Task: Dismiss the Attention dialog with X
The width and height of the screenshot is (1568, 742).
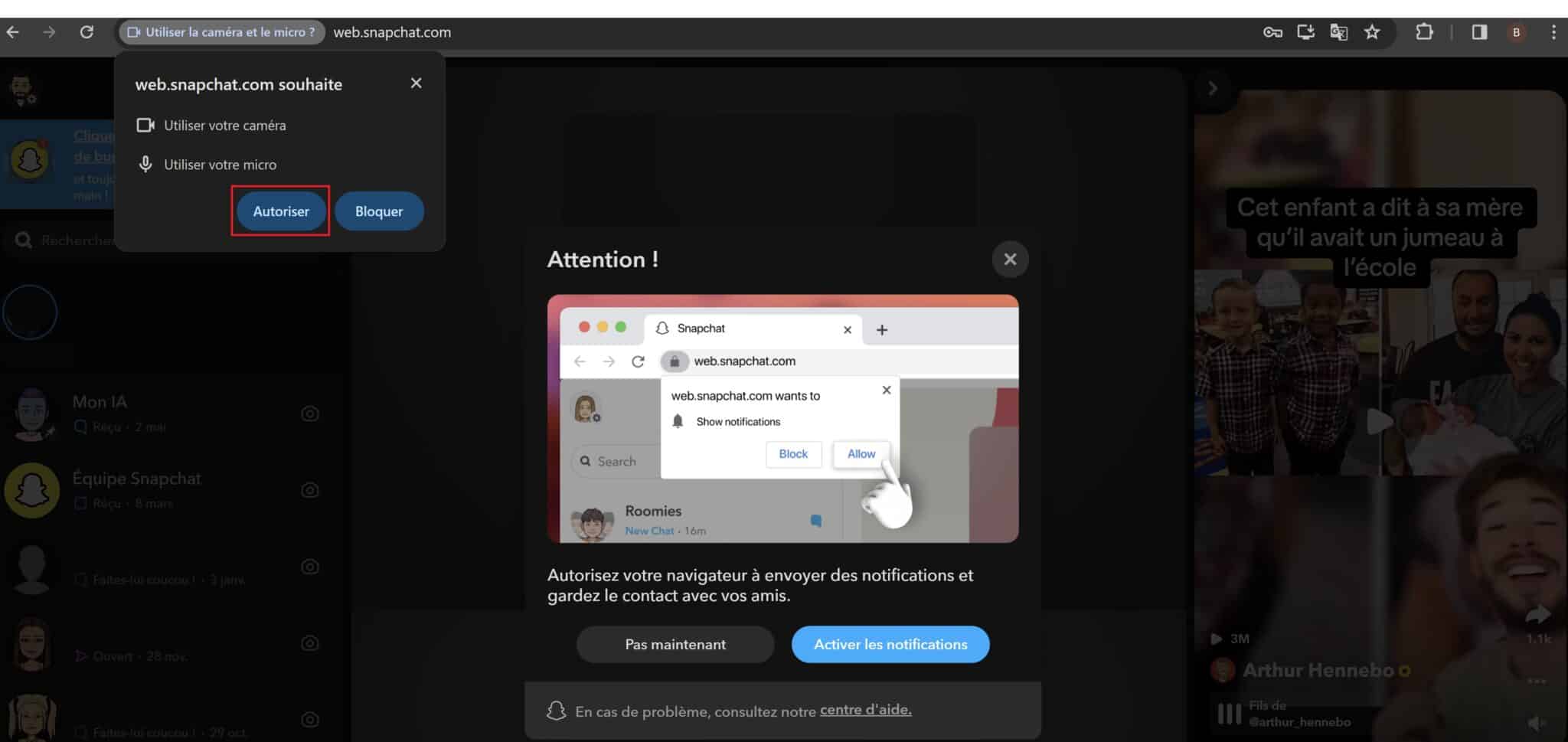Action: click(x=1010, y=260)
